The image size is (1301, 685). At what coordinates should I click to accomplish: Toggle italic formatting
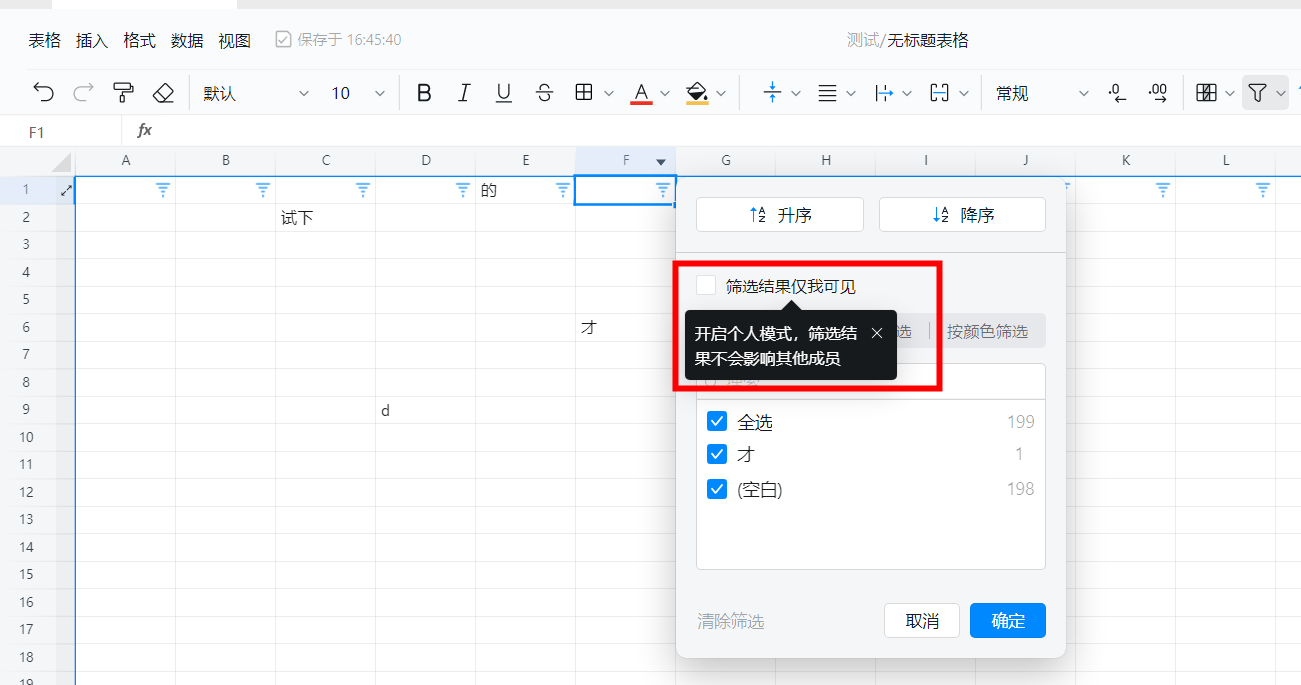[464, 92]
